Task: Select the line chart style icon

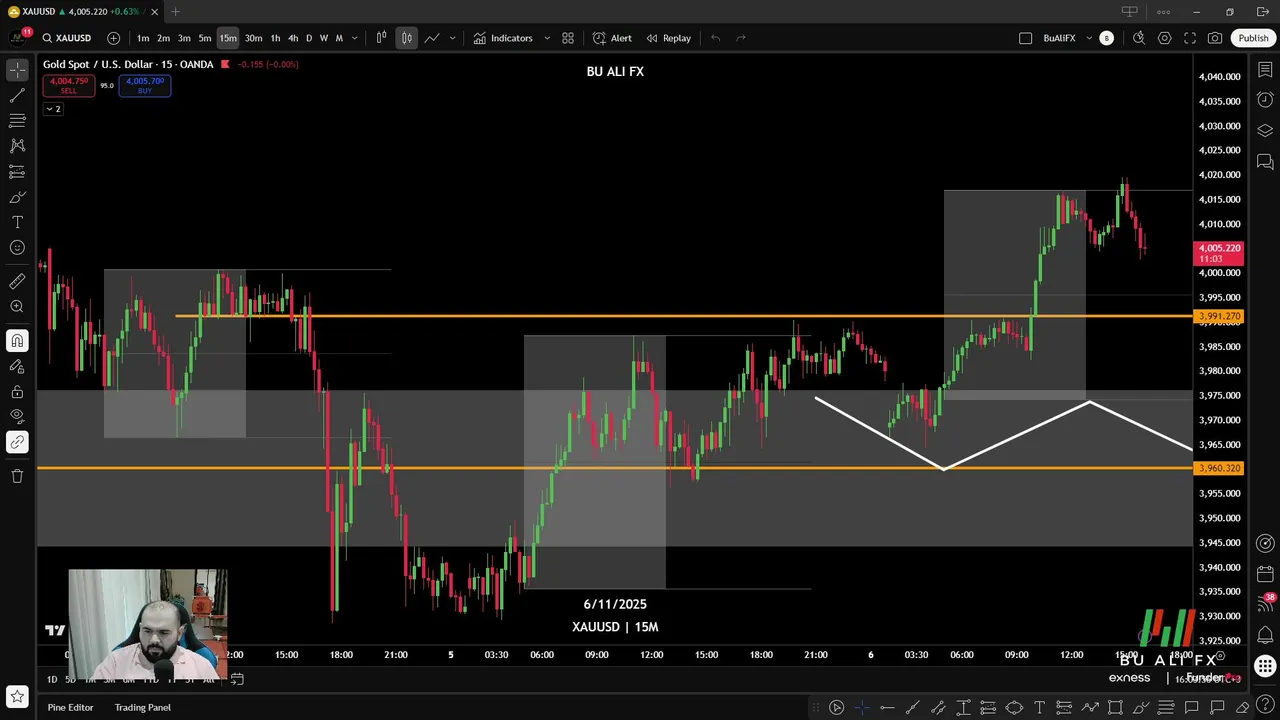Action: [x=431, y=38]
